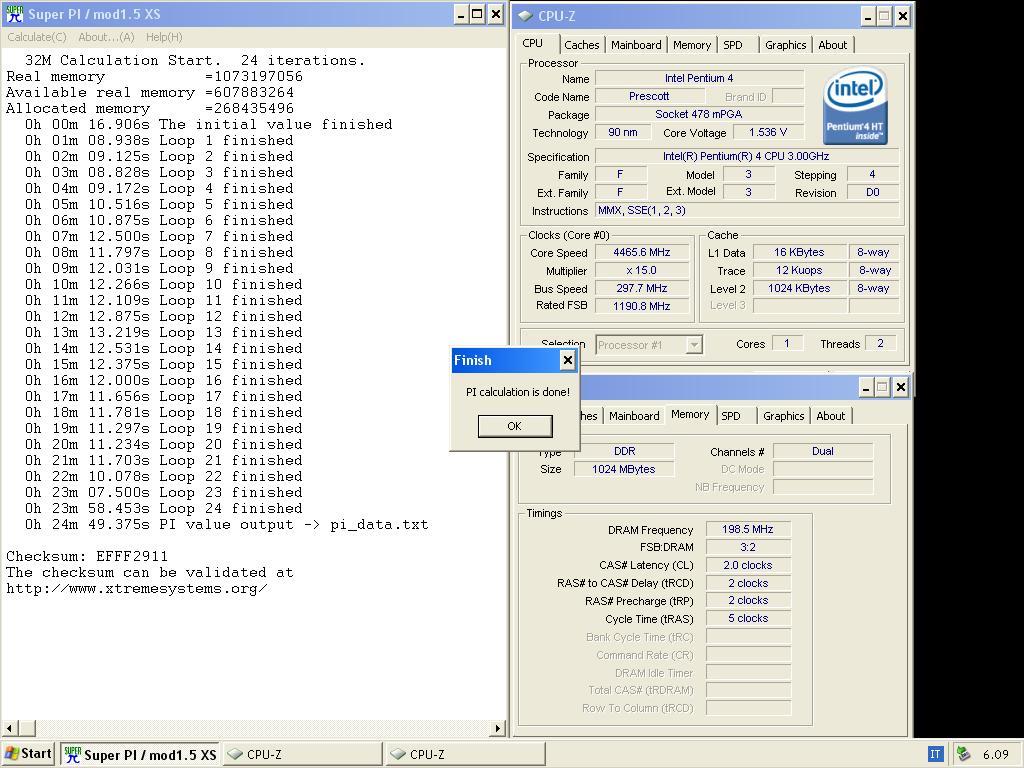Click the Instructions field MMX, SSE(1, 2, 3)
This screenshot has width=1024, height=768.
tap(747, 210)
